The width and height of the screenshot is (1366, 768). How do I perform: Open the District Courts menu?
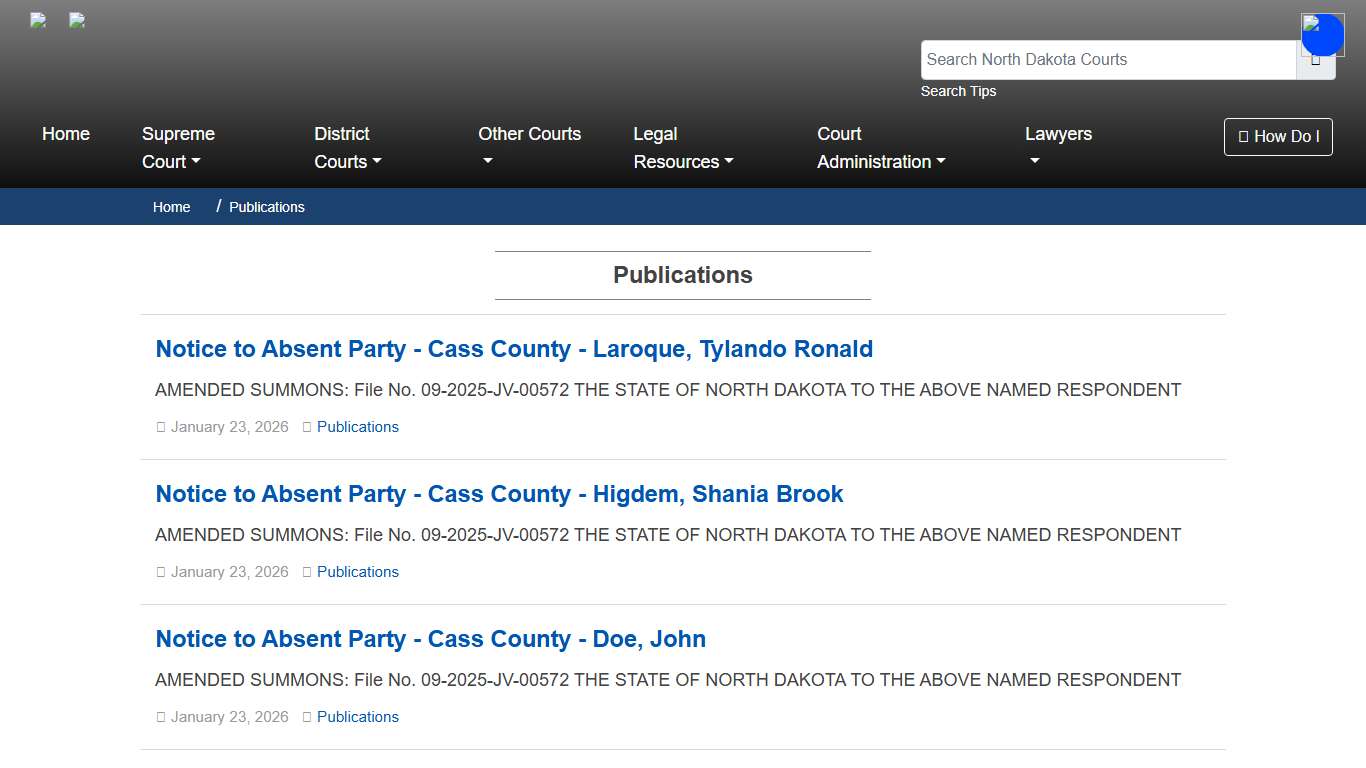tap(347, 148)
